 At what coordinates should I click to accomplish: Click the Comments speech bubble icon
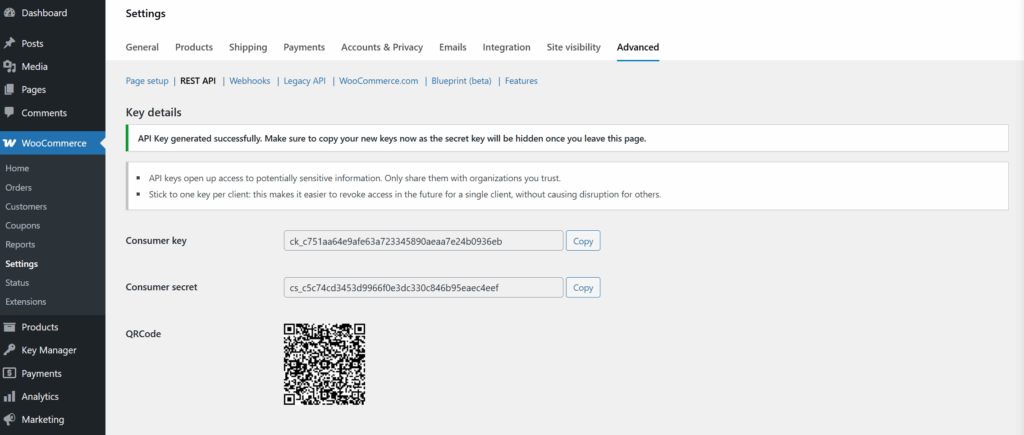(x=9, y=112)
